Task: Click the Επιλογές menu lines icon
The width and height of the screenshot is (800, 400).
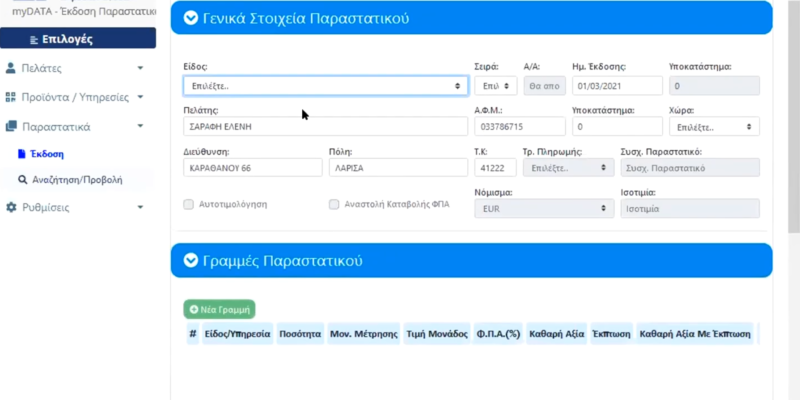Action: (34, 40)
